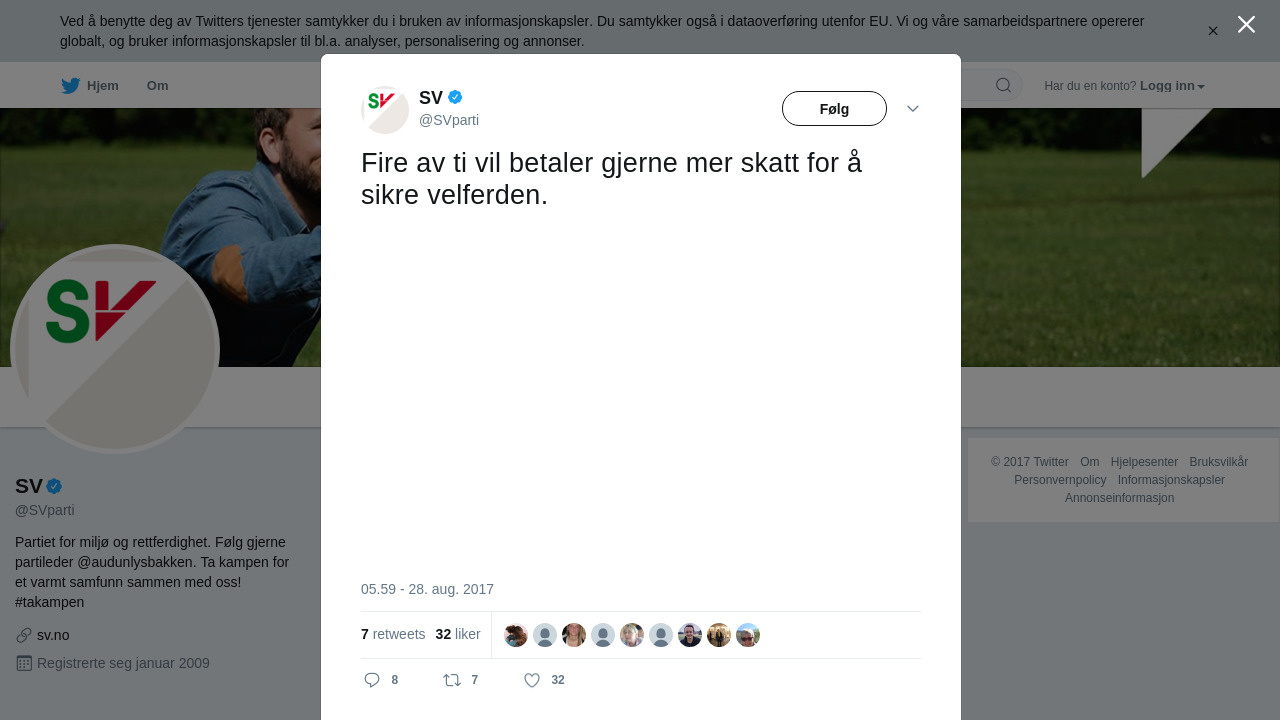Open Hjelpesenter footer link
Screen dimensions: 1280x720
pyautogui.click(x=1144, y=462)
